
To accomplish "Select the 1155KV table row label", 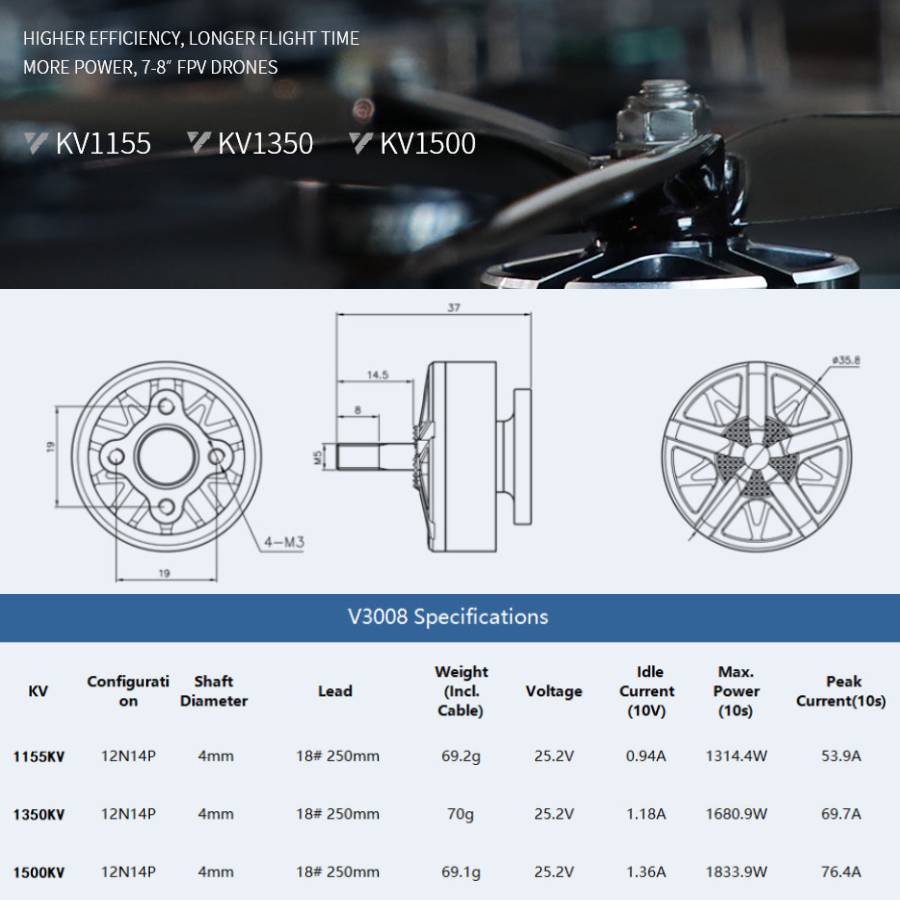I will point(39,757).
